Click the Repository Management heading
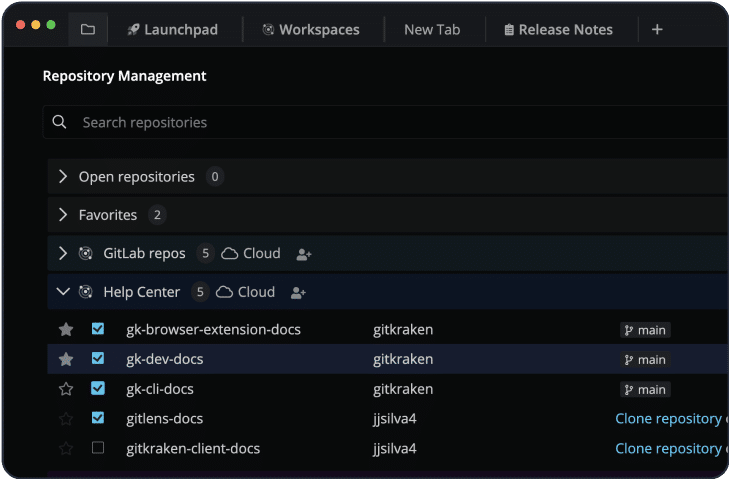The width and height of the screenshot is (729, 479). coord(124,76)
